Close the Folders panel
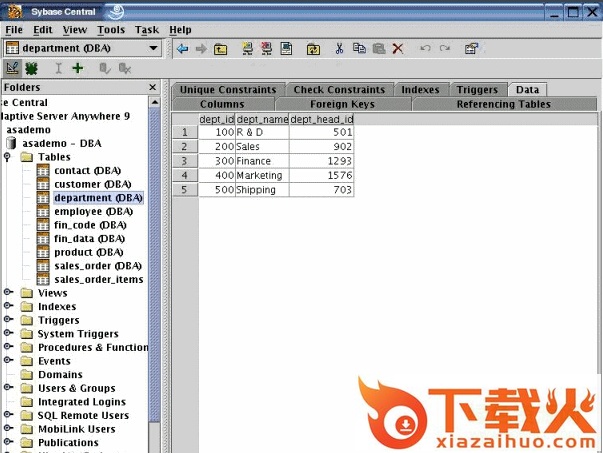The image size is (603, 453). point(152,87)
